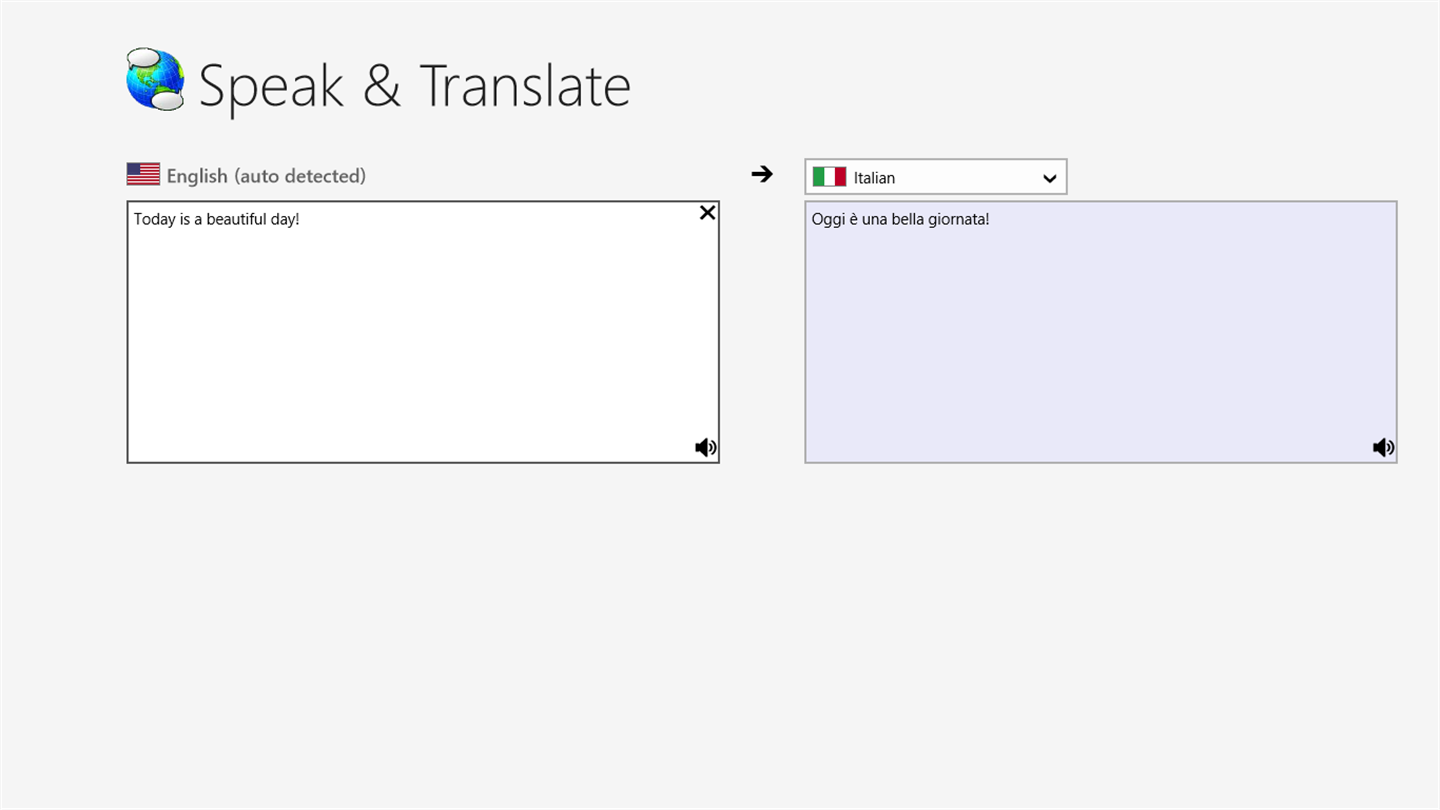
Task: Play audio of the English source text
Action: tap(705, 447)
